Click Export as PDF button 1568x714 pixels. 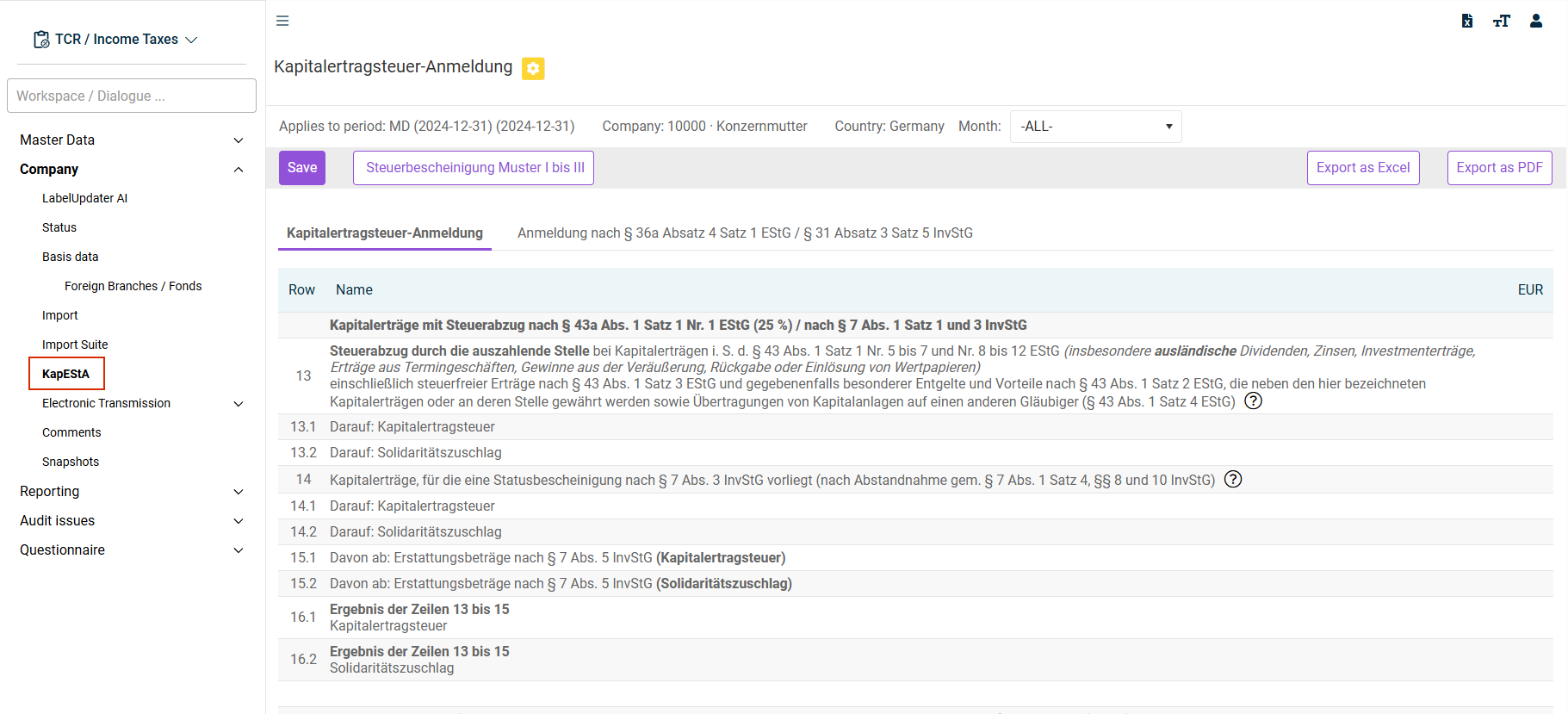(1500, 168)
